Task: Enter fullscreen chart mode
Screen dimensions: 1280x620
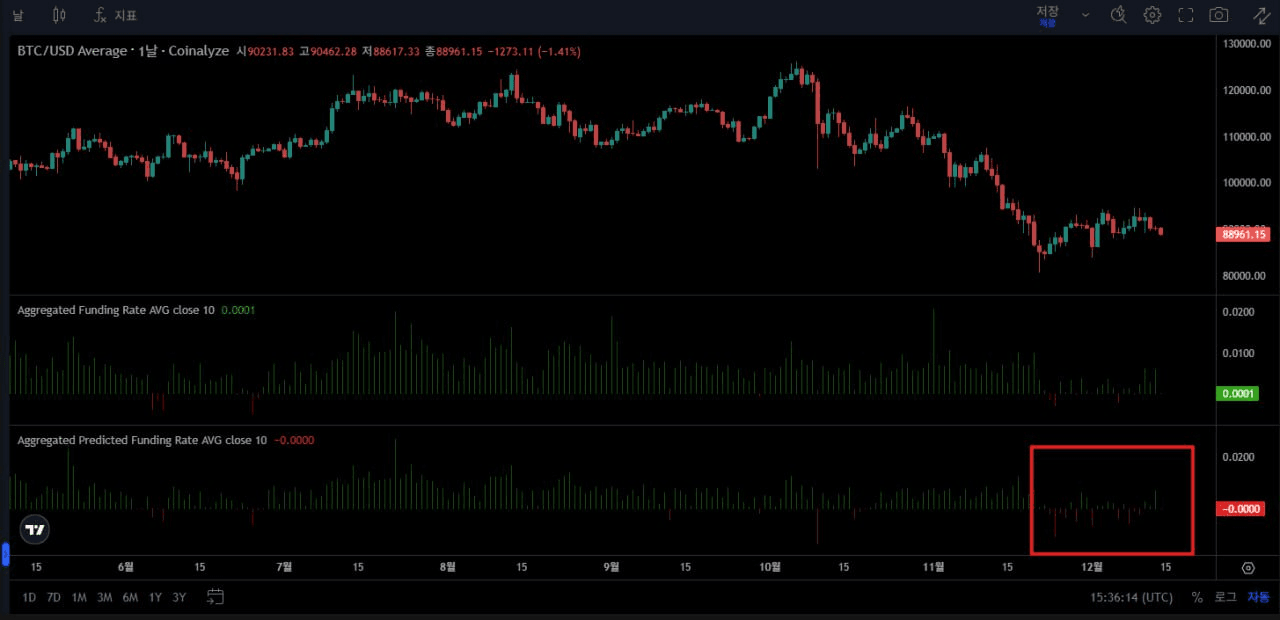Action: point(1185,15)
